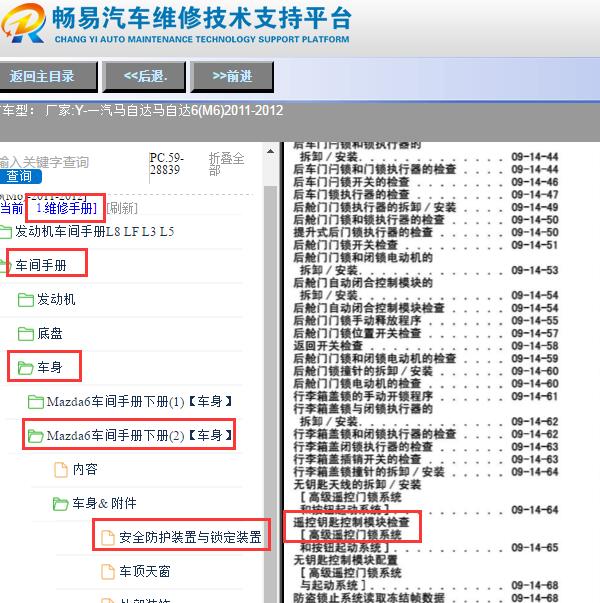Viewport: 600px width, 603px height.
Task: Expand the 底盘 folder node
Action: coord(50,333)
